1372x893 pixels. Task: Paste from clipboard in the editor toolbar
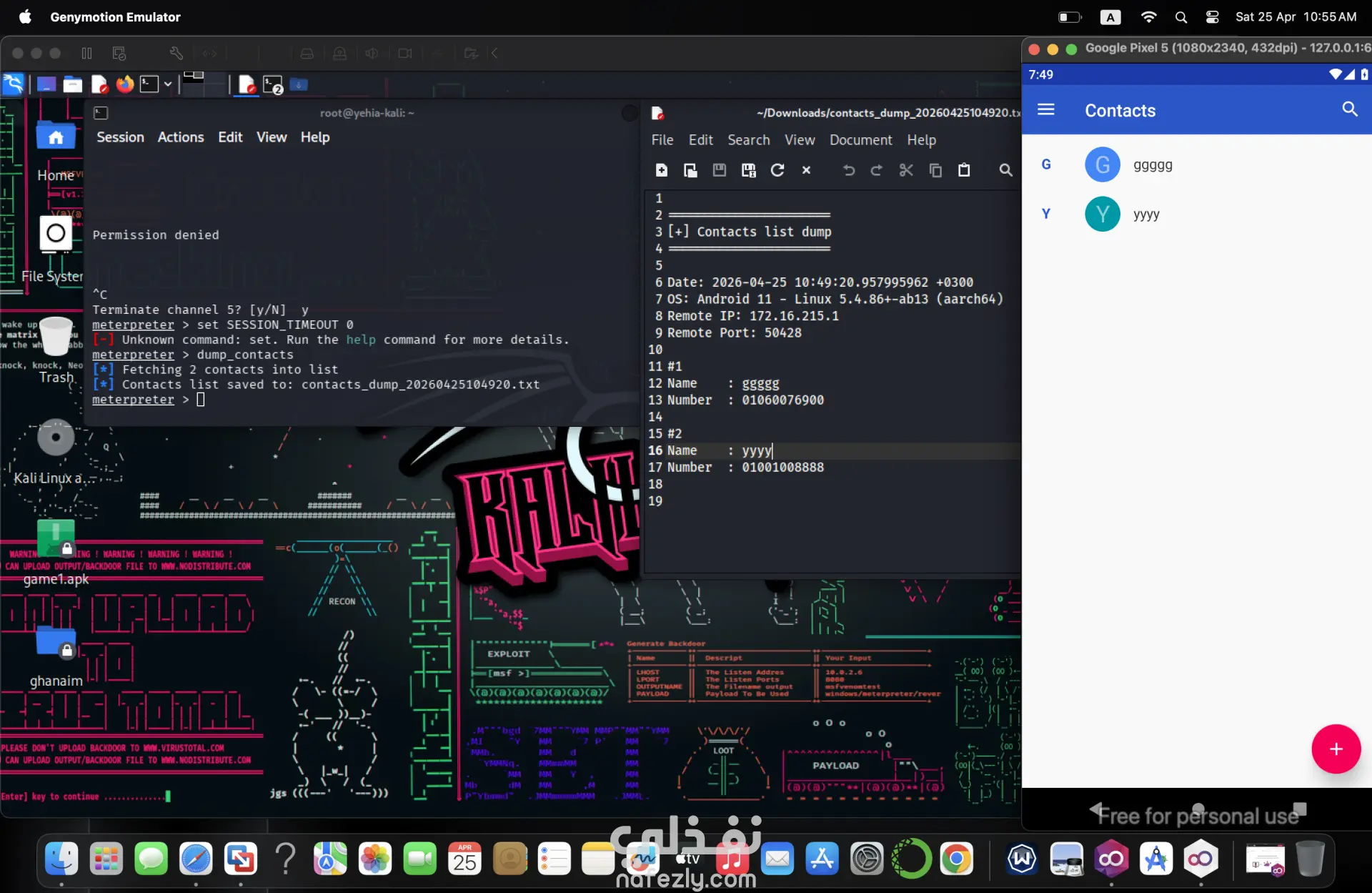(x=964, y=170)
